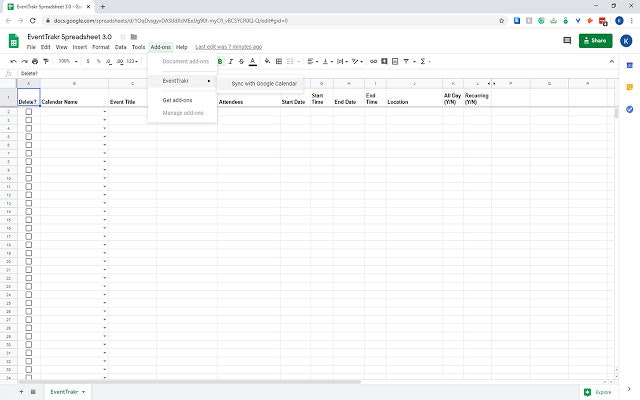Hide the menus with collapse arrow
The height and width of the screenshot is (400, 640).
tap(611, 61)
